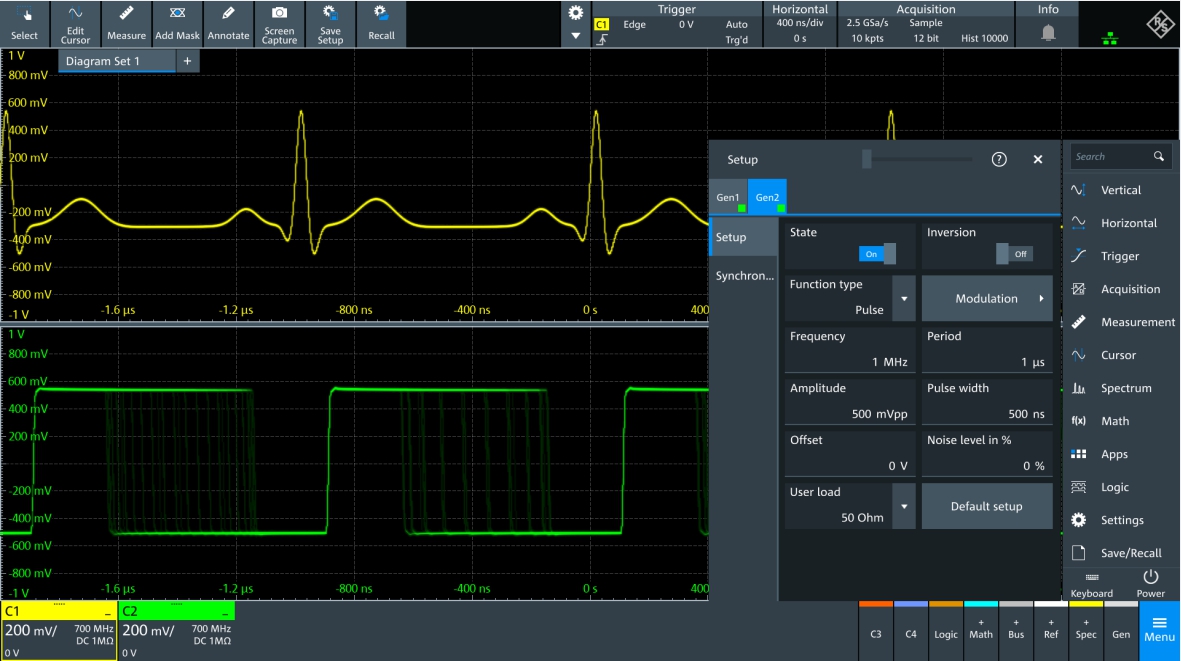Open Apps menu entry
This screenshot has width=1181, height=661.
pos(1121,455)
